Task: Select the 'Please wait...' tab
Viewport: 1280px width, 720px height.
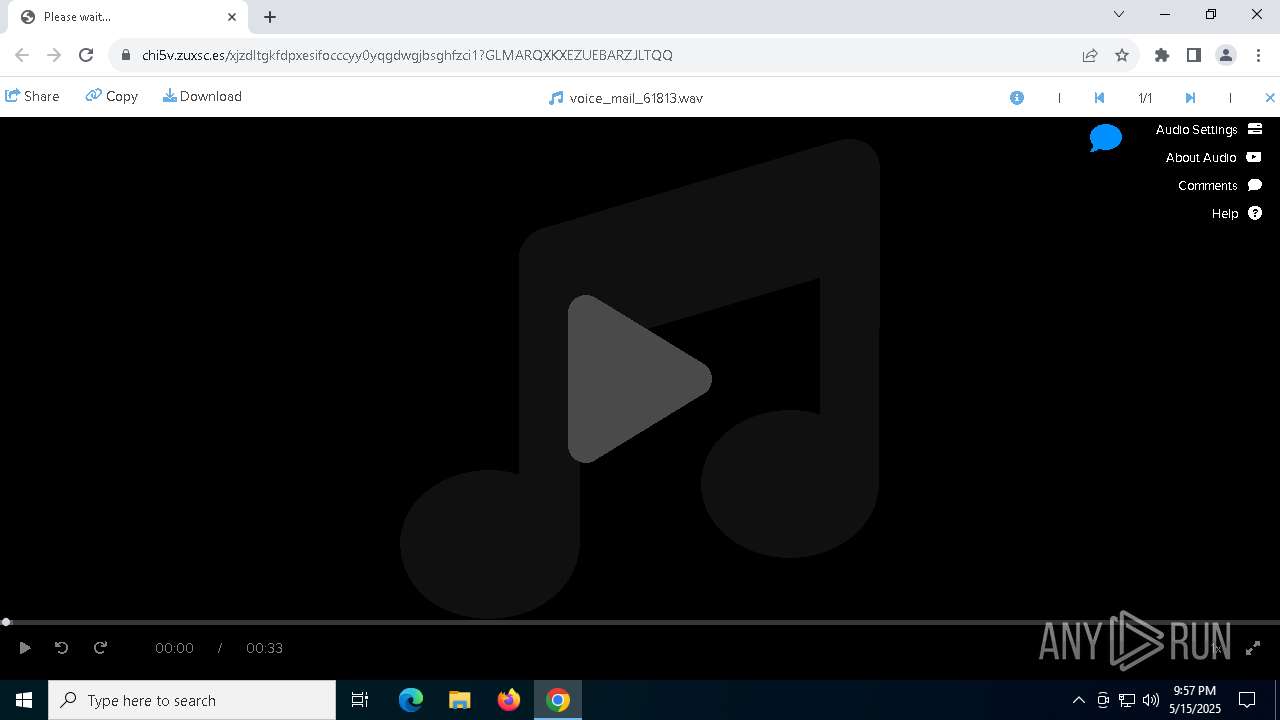Action: coord(128,17)
